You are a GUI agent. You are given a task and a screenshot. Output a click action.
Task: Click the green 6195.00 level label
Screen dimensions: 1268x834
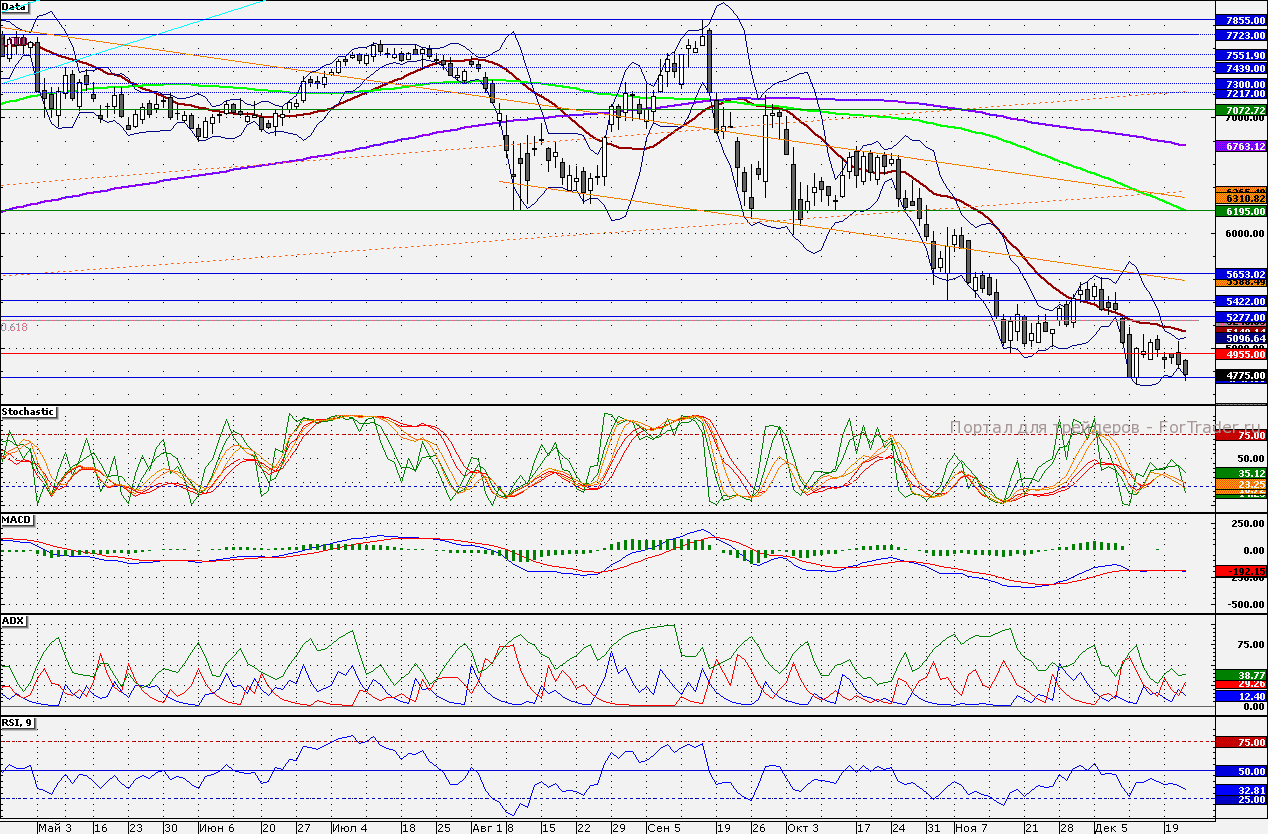point(1240,211)
